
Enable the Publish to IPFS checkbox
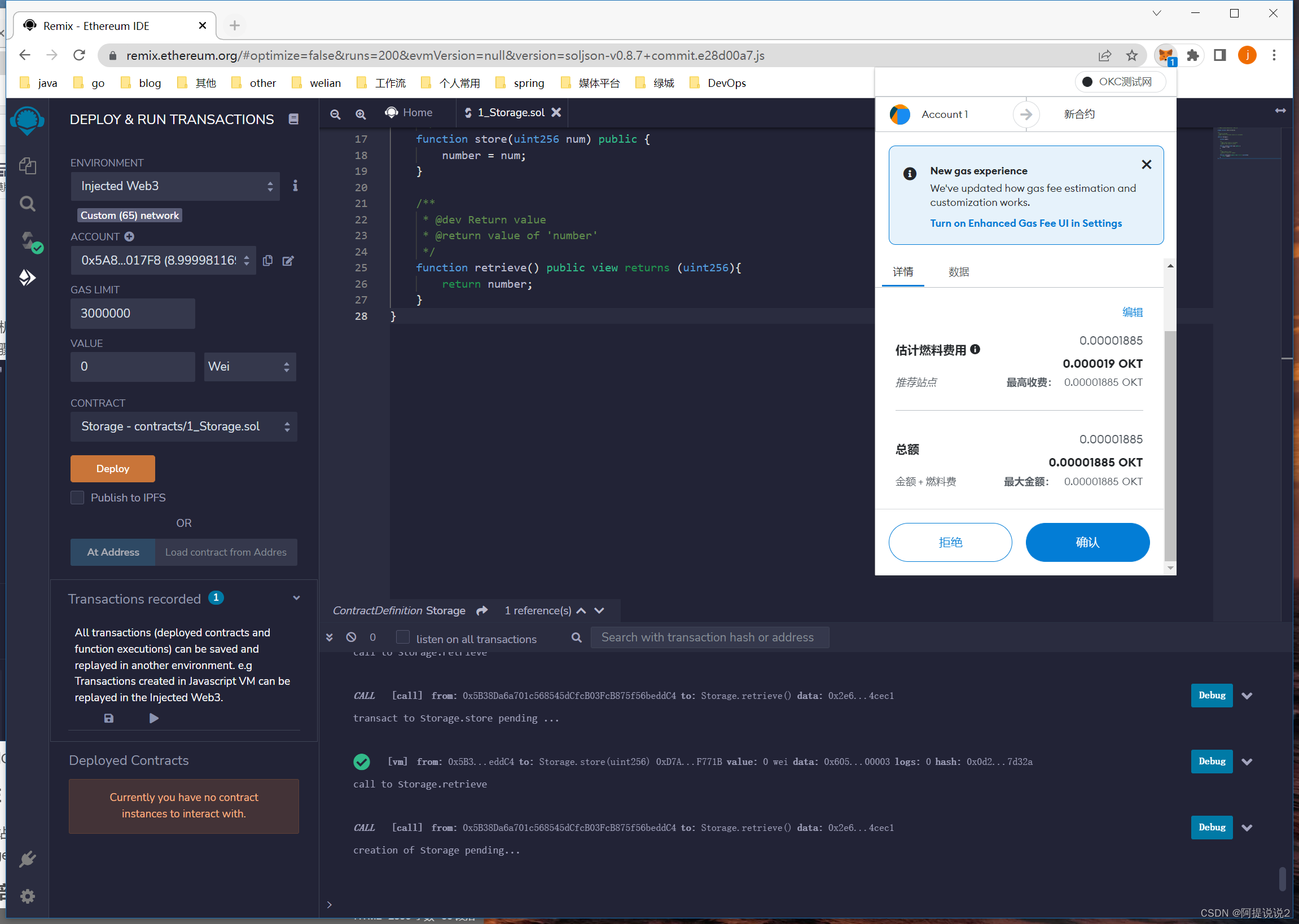(77, 498)
